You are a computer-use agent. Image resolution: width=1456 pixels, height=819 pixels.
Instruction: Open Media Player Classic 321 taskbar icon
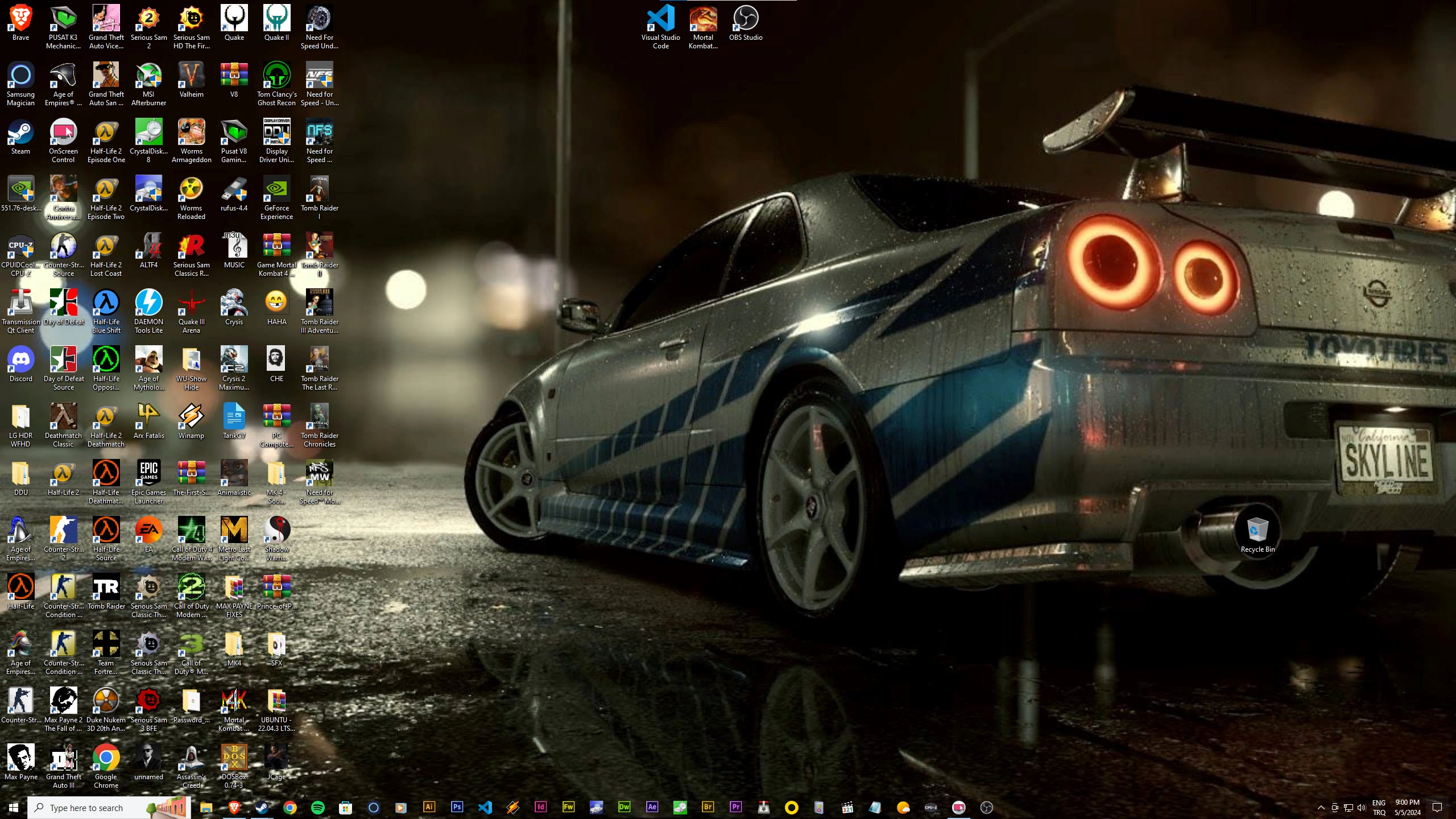pyautogui.click(x=847, y=807)
